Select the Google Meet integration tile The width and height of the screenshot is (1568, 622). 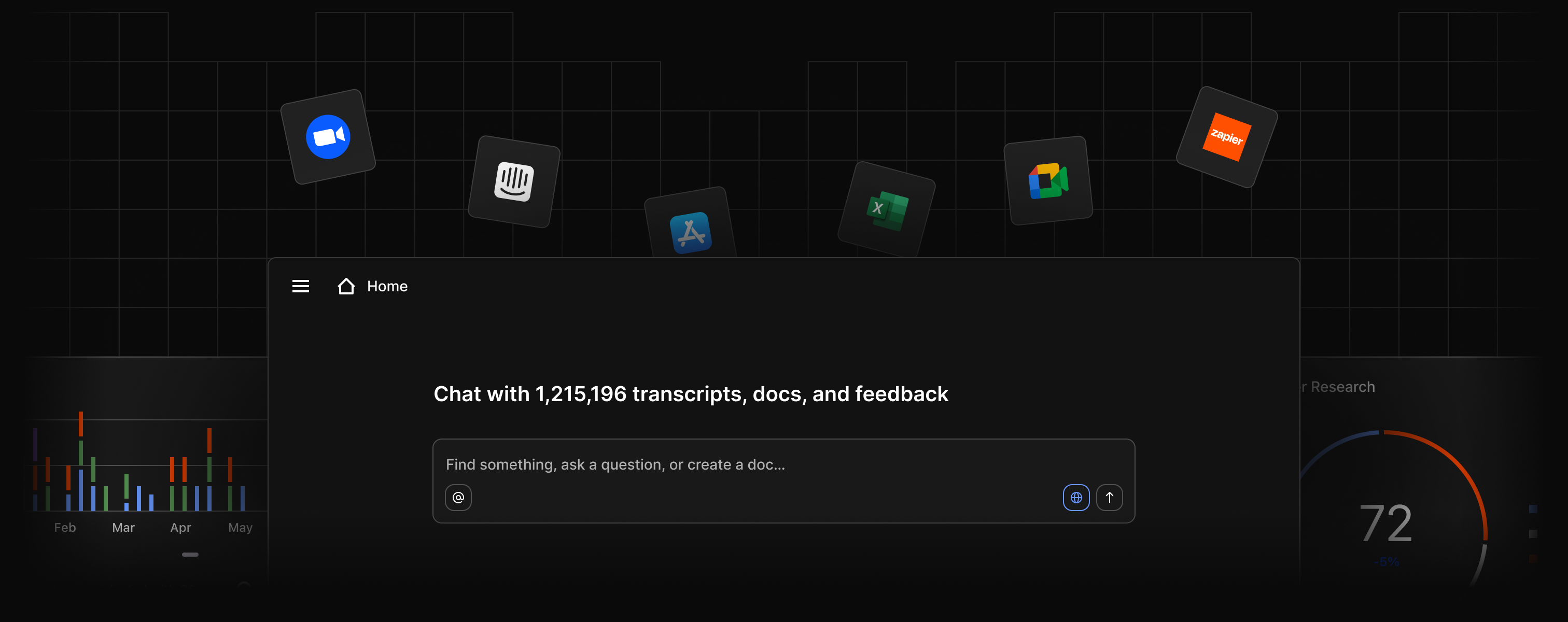[x=1048, y=181]
